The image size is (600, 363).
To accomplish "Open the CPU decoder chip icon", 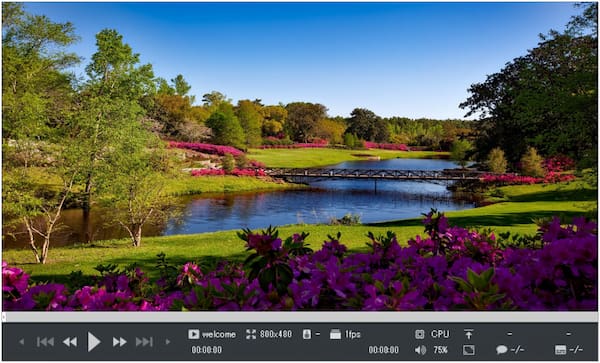I will pyautogui.click(x=420, y=334).
